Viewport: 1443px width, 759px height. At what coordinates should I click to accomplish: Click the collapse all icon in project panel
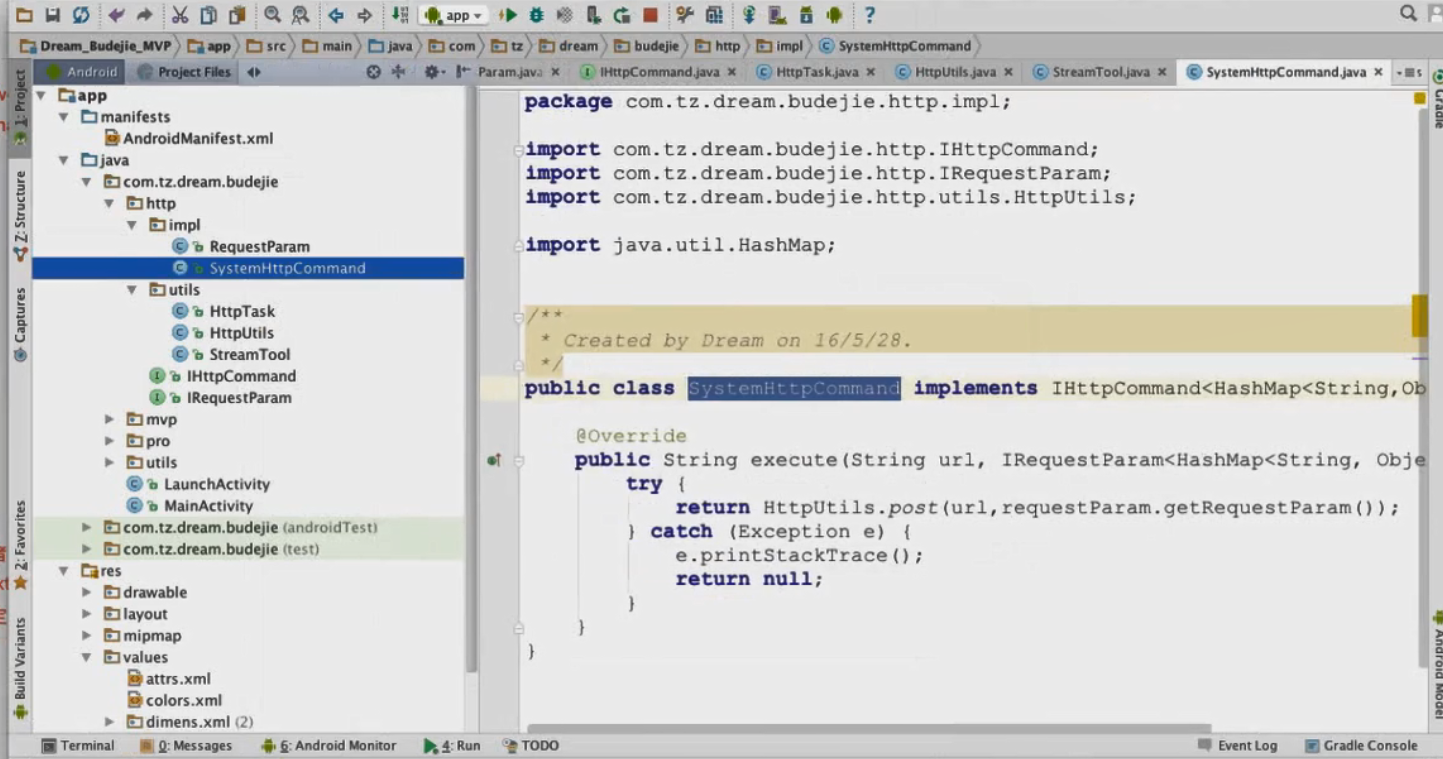[x=398, y=72]
